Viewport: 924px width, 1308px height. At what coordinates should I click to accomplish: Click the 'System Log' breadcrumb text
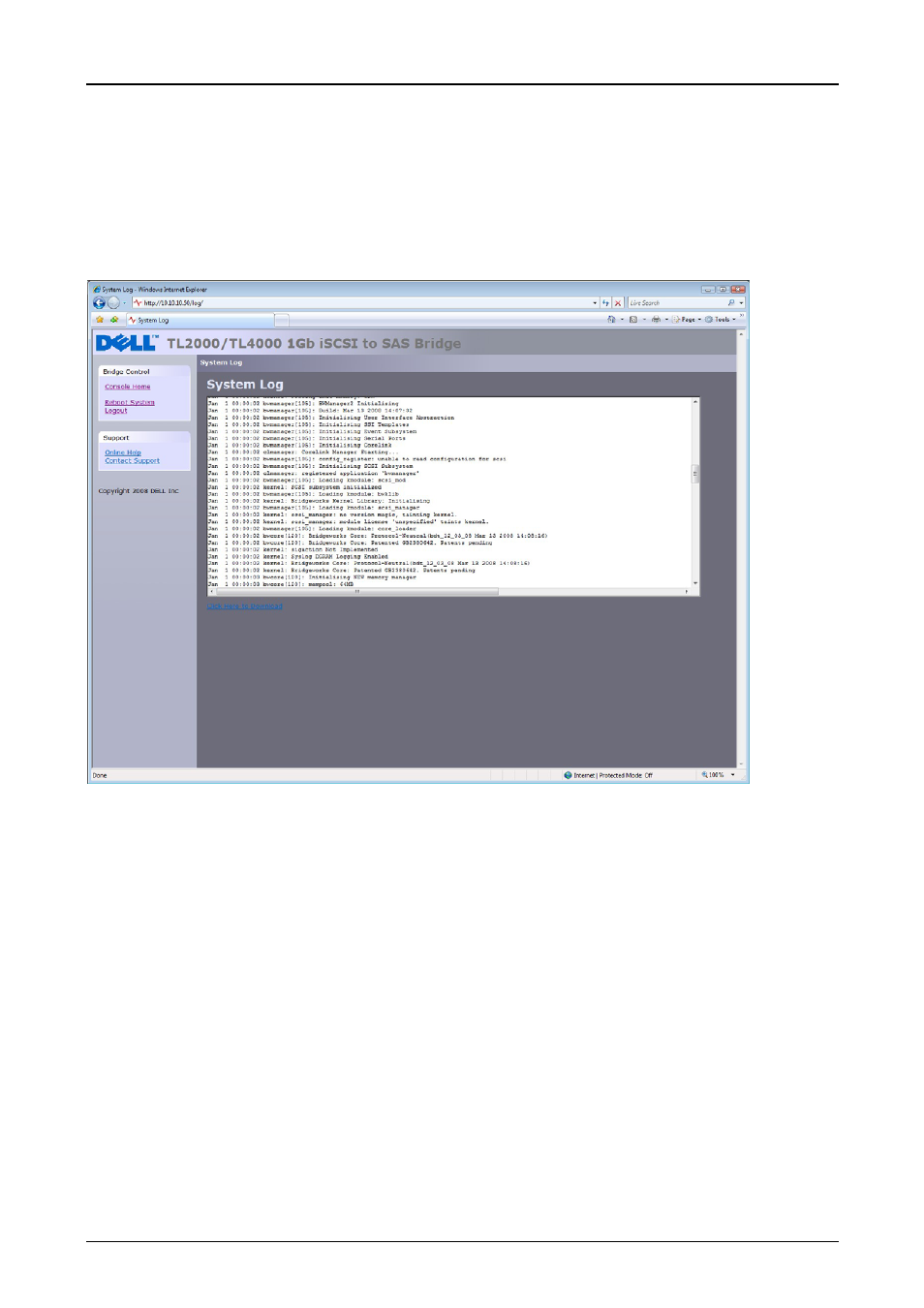tap(221, 363)
